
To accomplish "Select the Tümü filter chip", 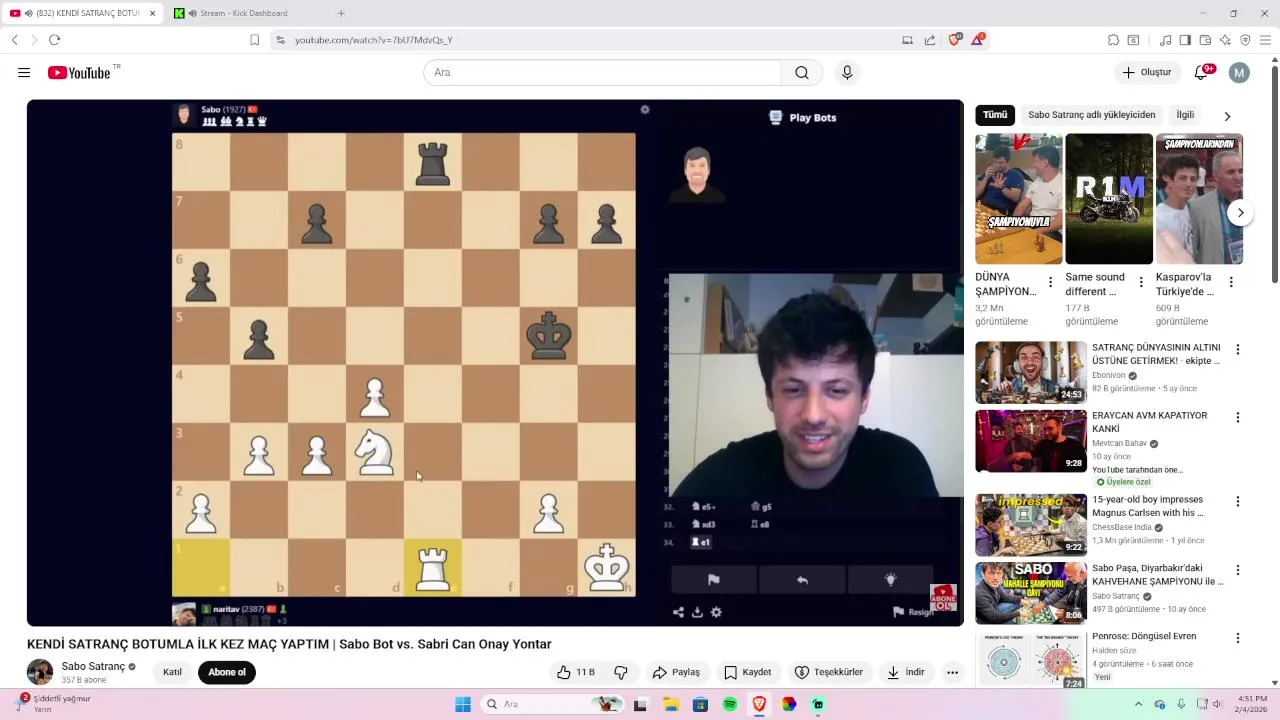I will click(x=995, y=115).
